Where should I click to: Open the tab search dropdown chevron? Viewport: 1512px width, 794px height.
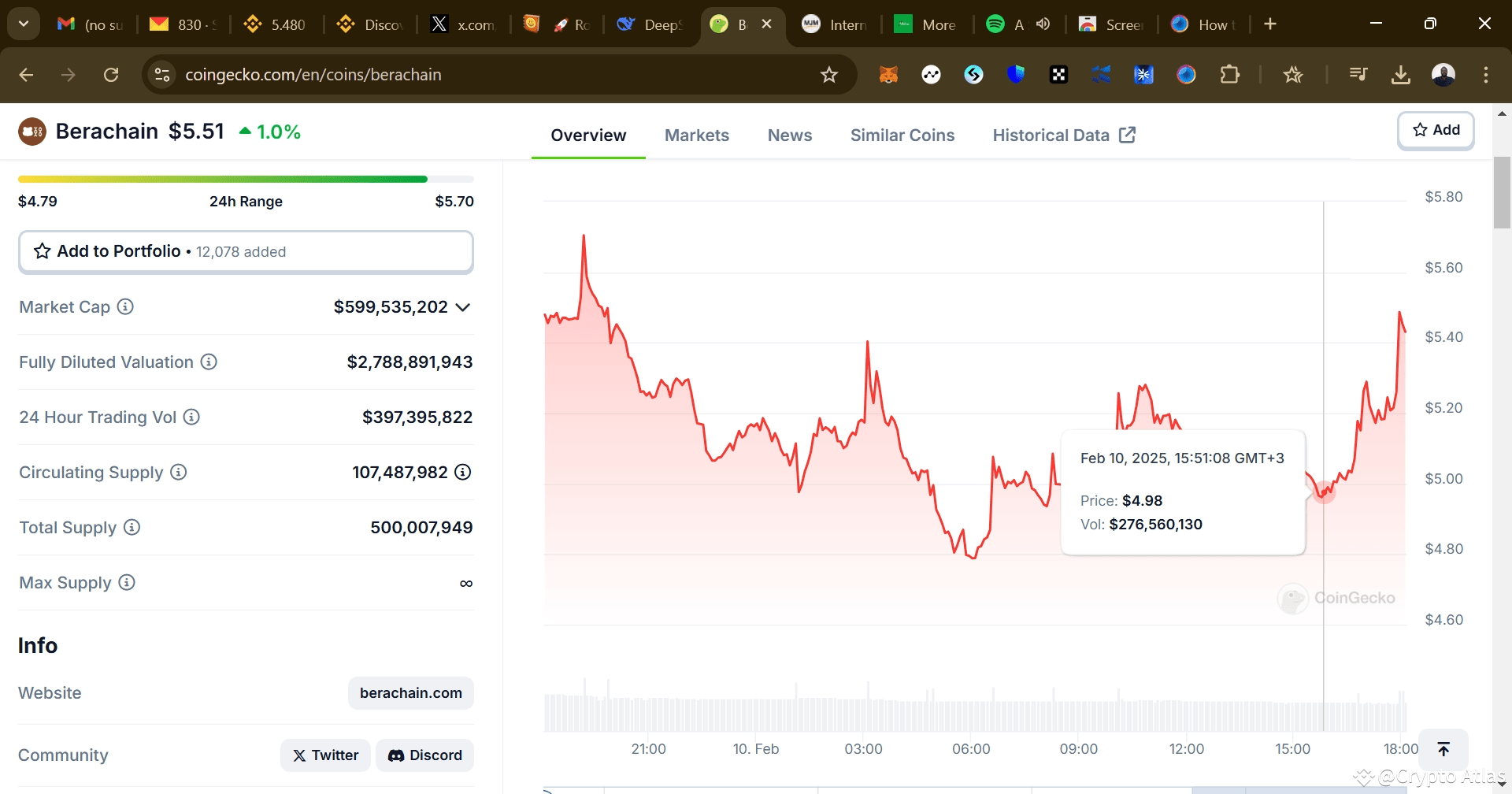[24, 24]
